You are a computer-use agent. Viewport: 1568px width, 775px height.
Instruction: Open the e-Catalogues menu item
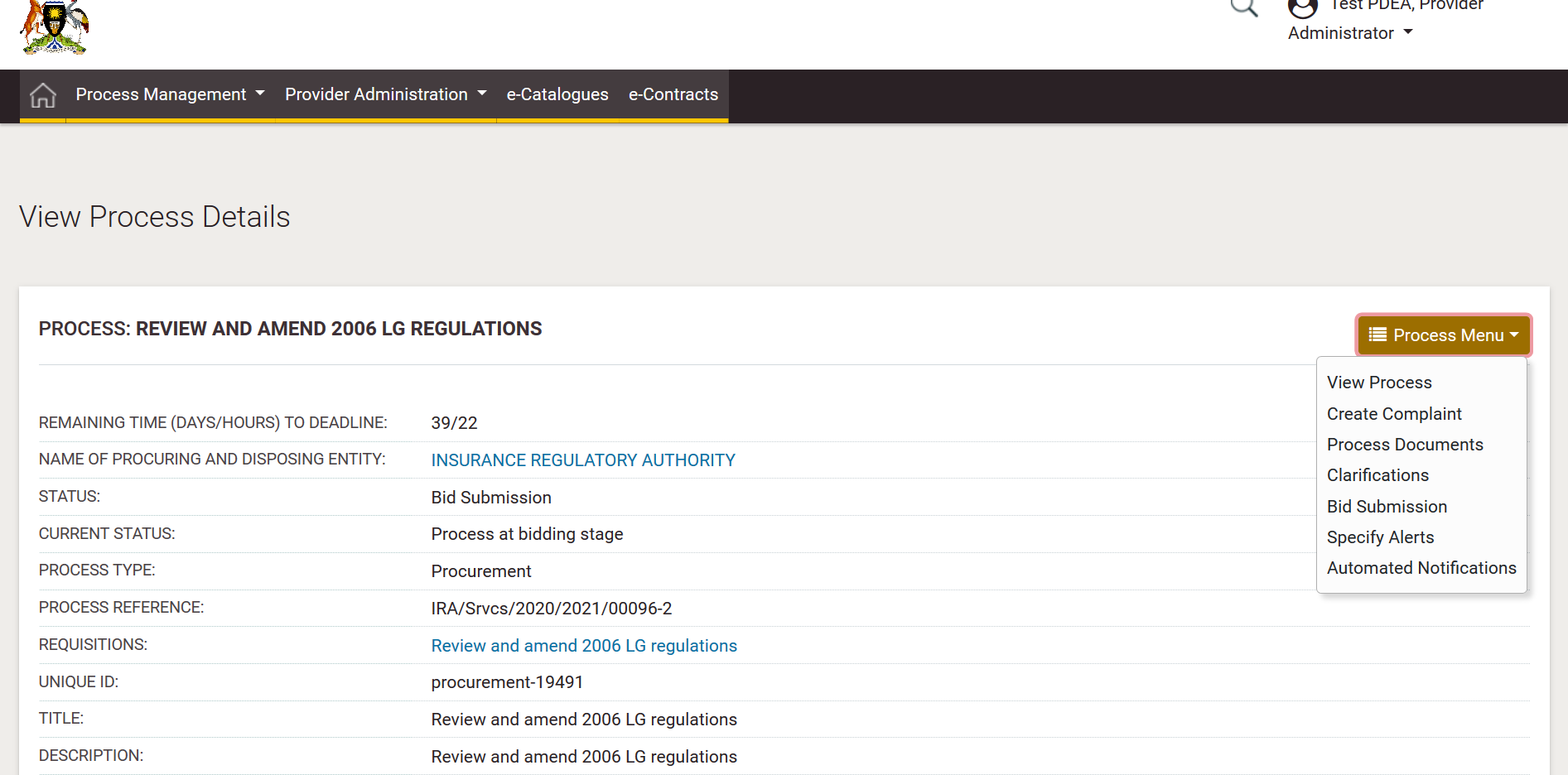tap(557, 95)
